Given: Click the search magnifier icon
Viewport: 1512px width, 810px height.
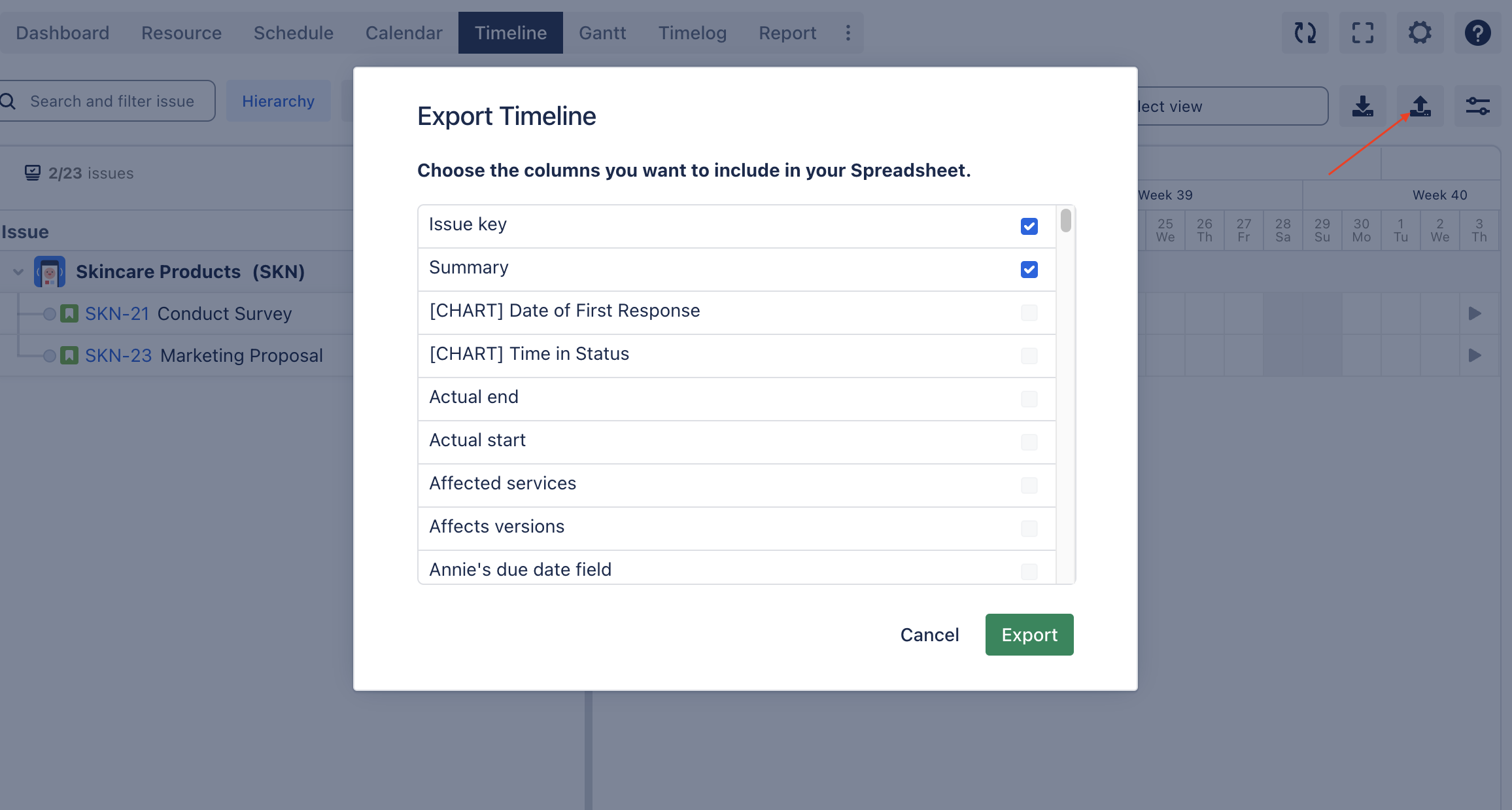Looking at the screenshot, I should (8, 101).
